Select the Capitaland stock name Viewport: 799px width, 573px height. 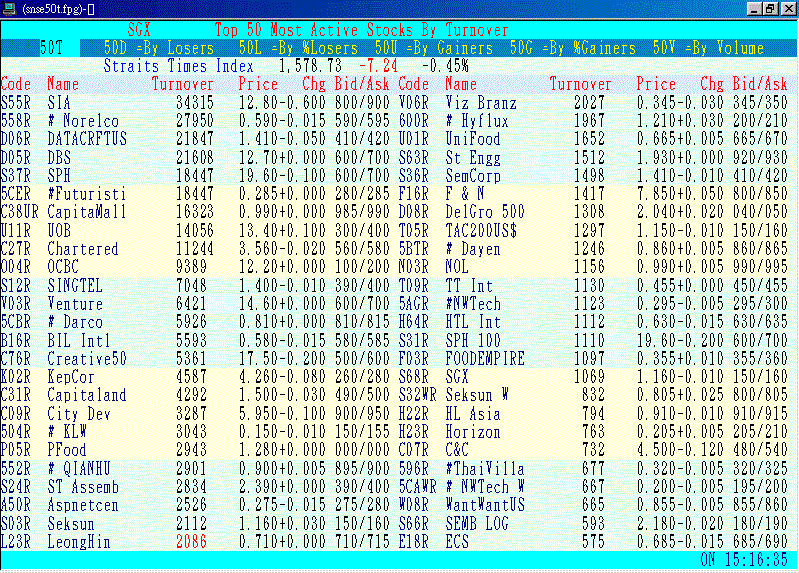87,395
